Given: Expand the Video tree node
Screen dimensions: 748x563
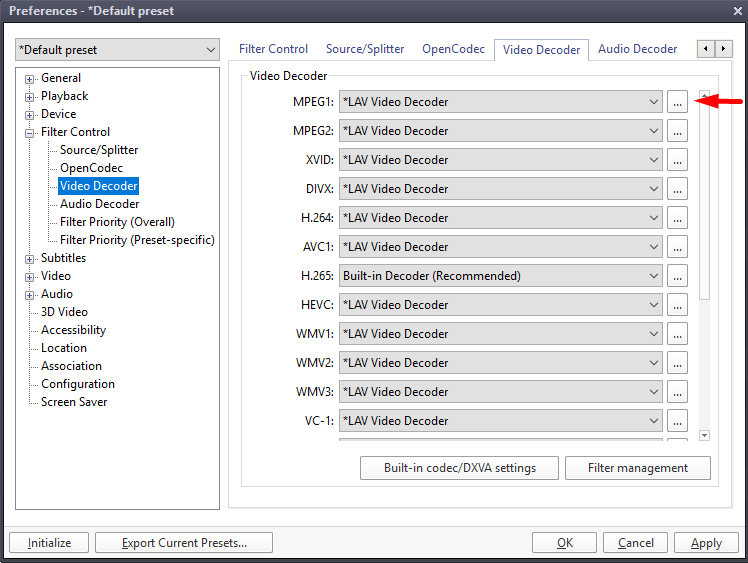Looking at the screenshot, I should coord(30,277).
